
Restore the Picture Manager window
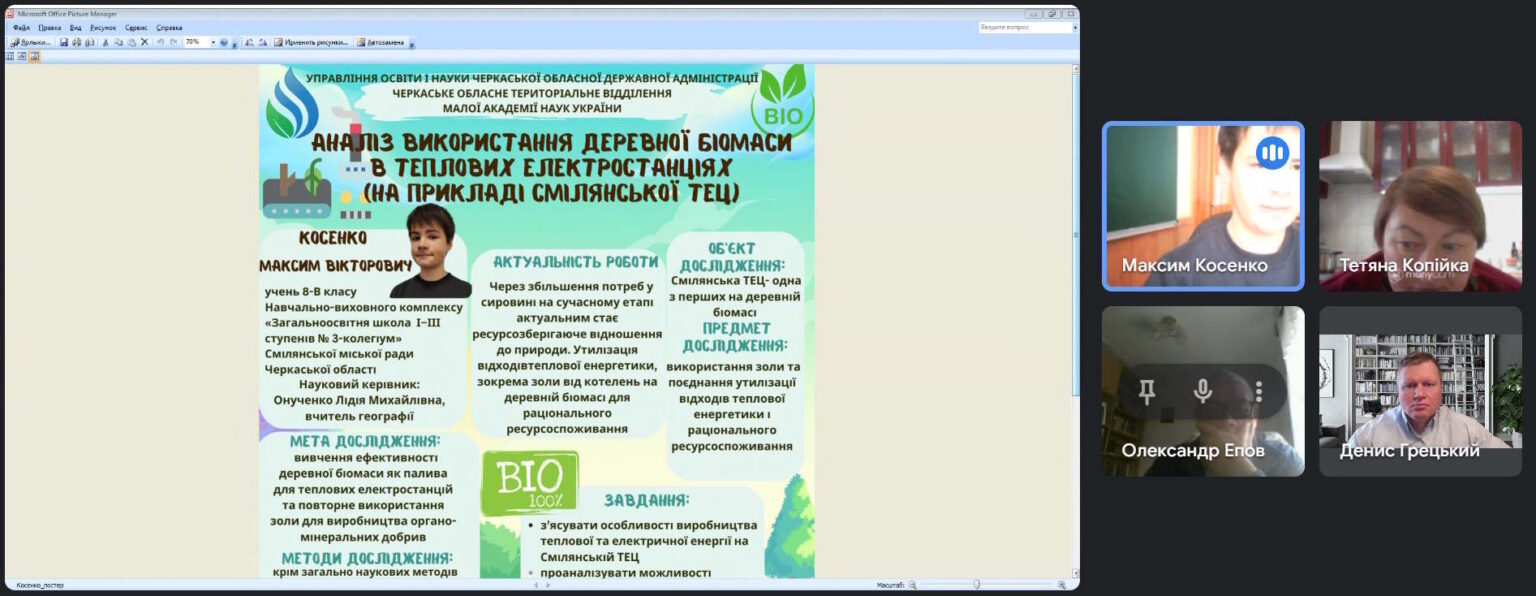tap(1051, 14)
